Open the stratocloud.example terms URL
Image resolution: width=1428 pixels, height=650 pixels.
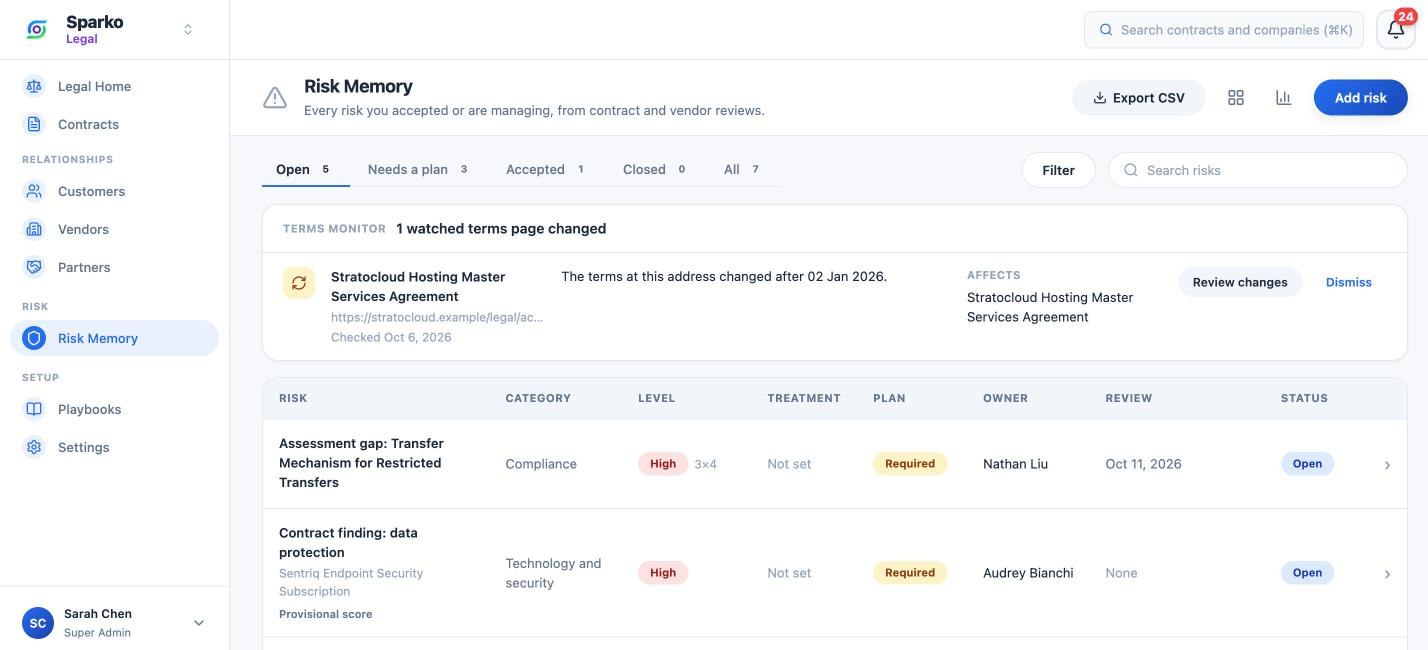437,317
